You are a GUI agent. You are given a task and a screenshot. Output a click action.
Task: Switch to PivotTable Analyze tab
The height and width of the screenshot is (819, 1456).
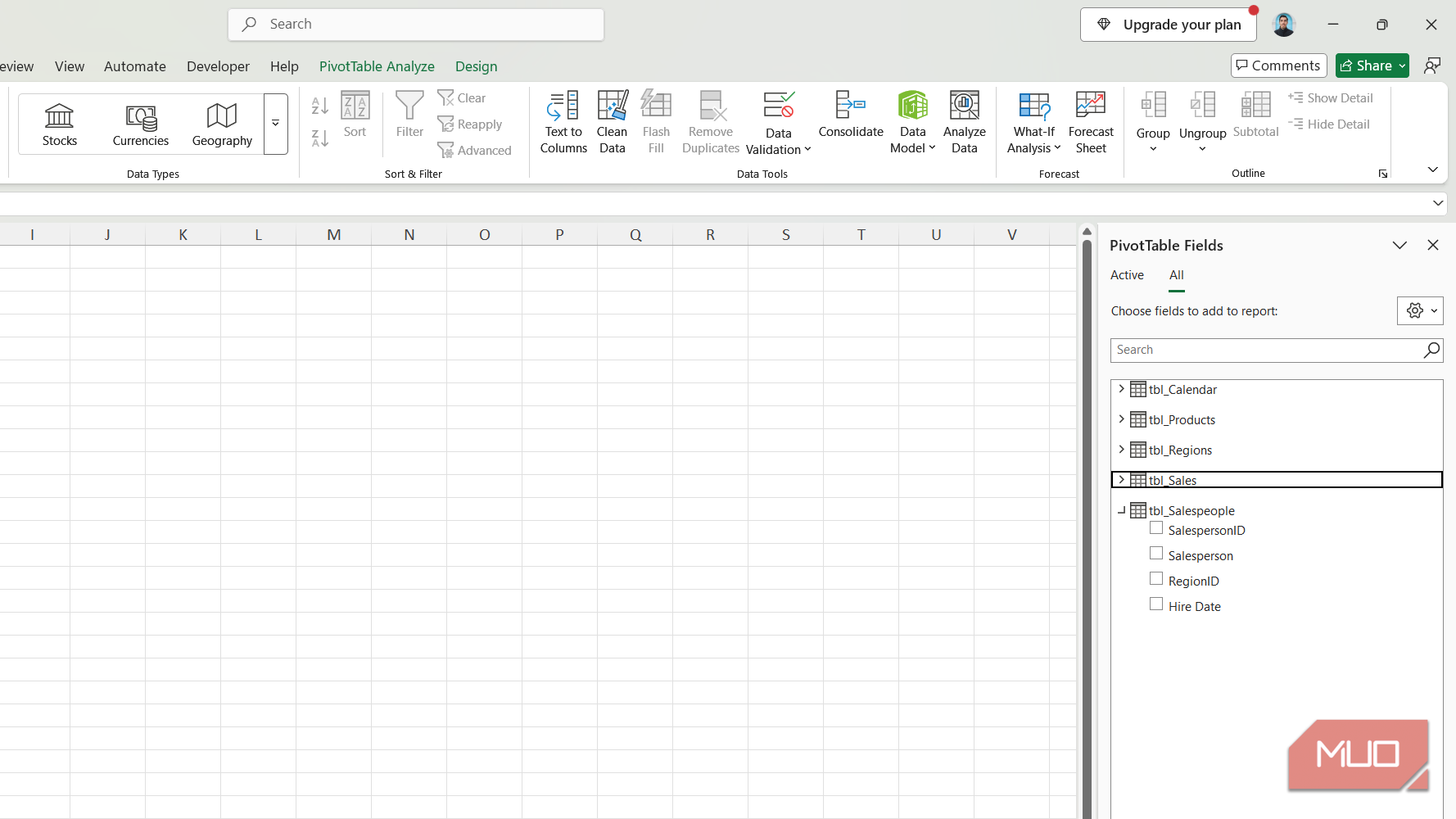(377, 66)
